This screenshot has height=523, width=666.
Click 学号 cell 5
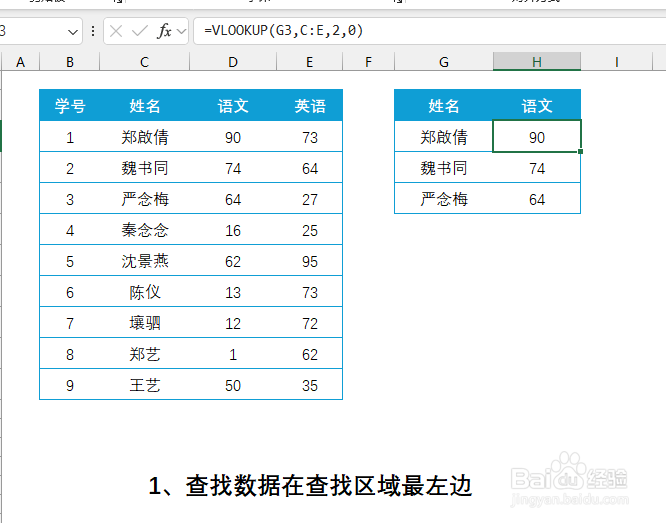70,261
